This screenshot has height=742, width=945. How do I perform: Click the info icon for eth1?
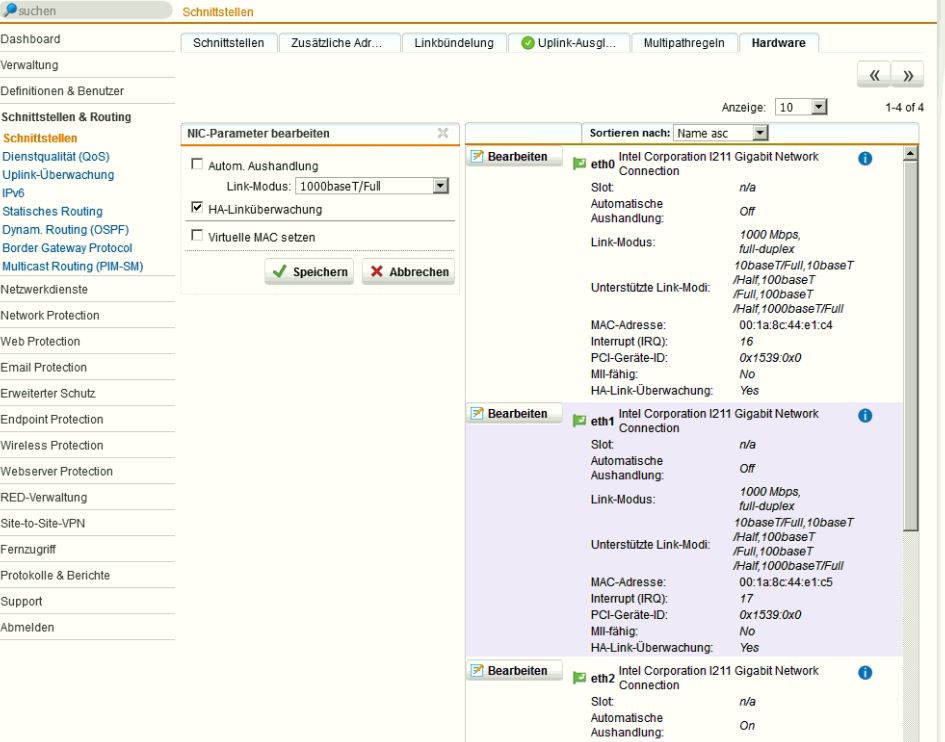pos(865,416)
